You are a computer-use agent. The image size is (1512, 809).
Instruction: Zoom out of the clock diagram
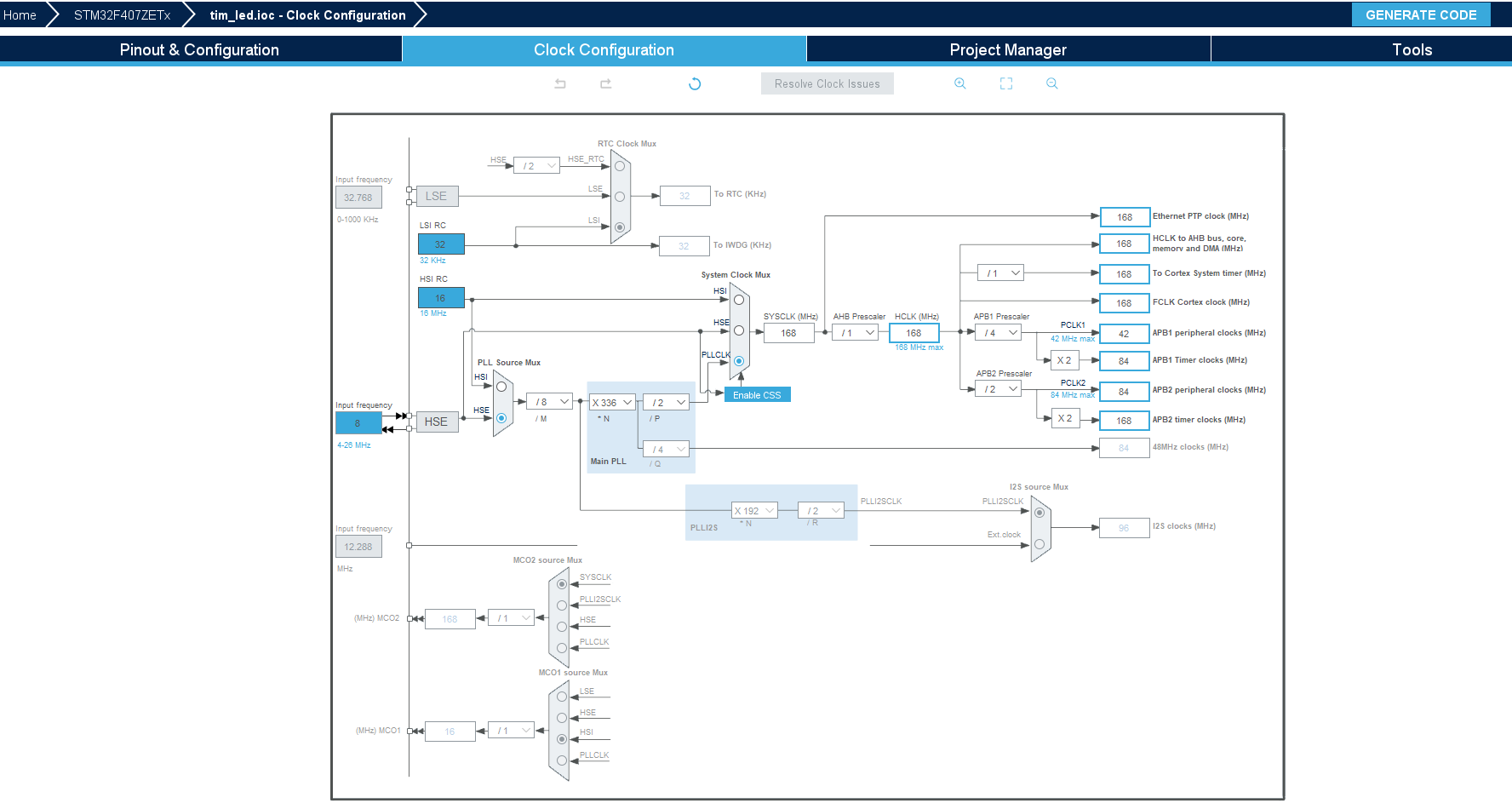(x=1052, y=83)
